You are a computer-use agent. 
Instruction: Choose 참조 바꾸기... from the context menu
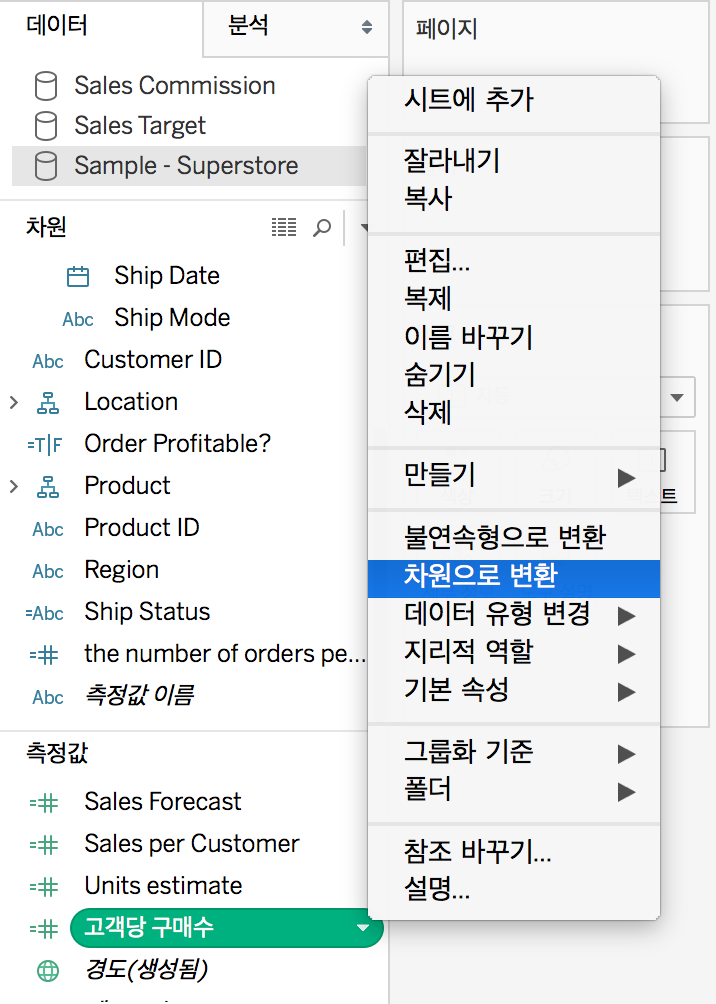pyautogui.click(x=514, y=852)
